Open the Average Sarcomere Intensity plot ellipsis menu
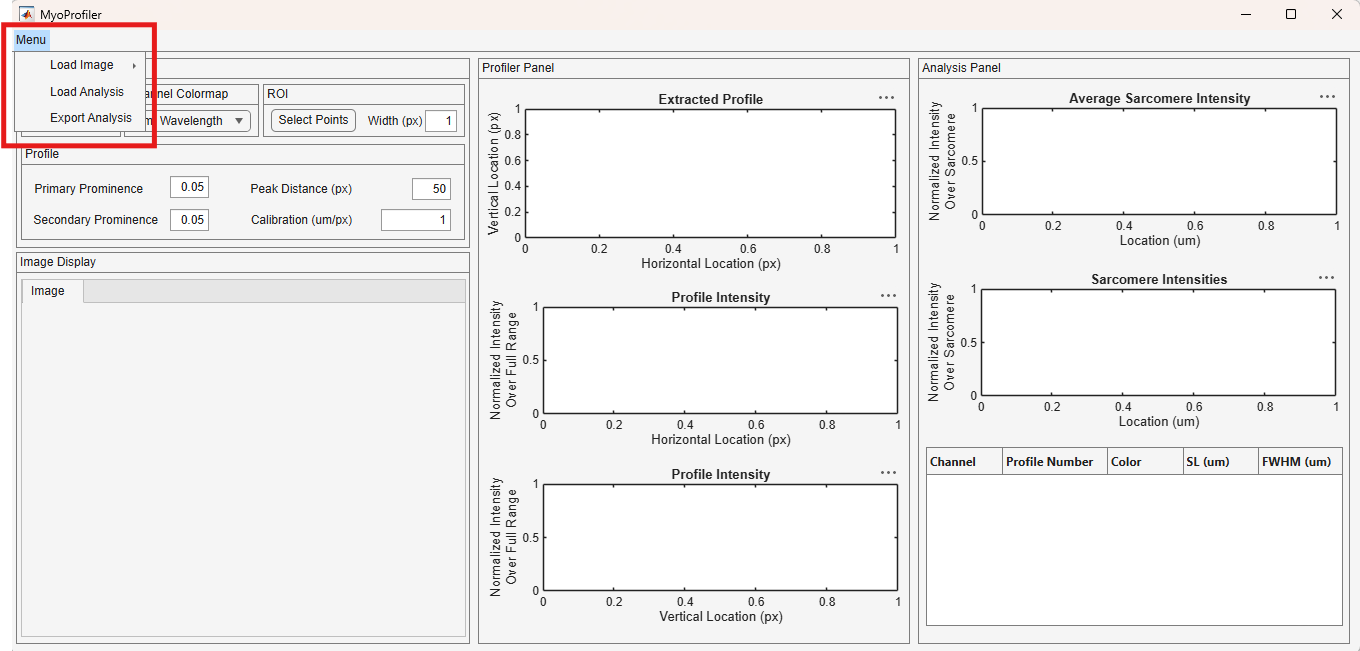The height and width of the screenshot is (651, 1360). point(1327,97)
